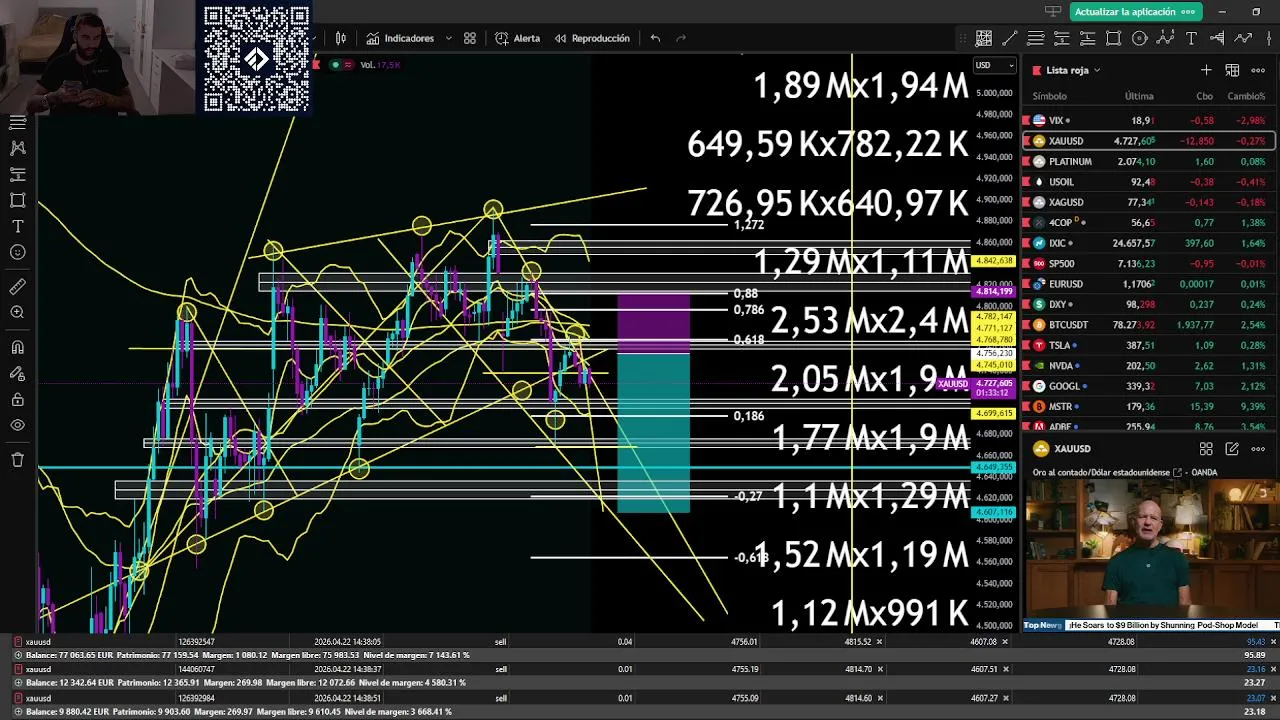The image size is (1280, 720).
Task: Expand the Balance 9 880.42 EUR row
Action: point(18,711)
